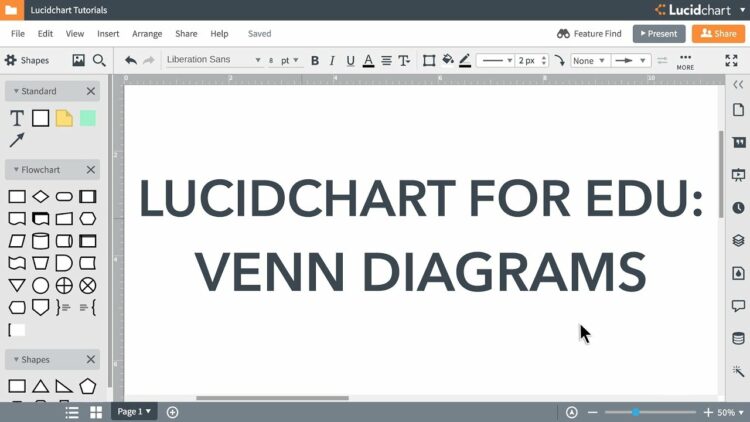Open the Edit menu
The width and height of the screenshot is (750, 422).
coord(45,33)
